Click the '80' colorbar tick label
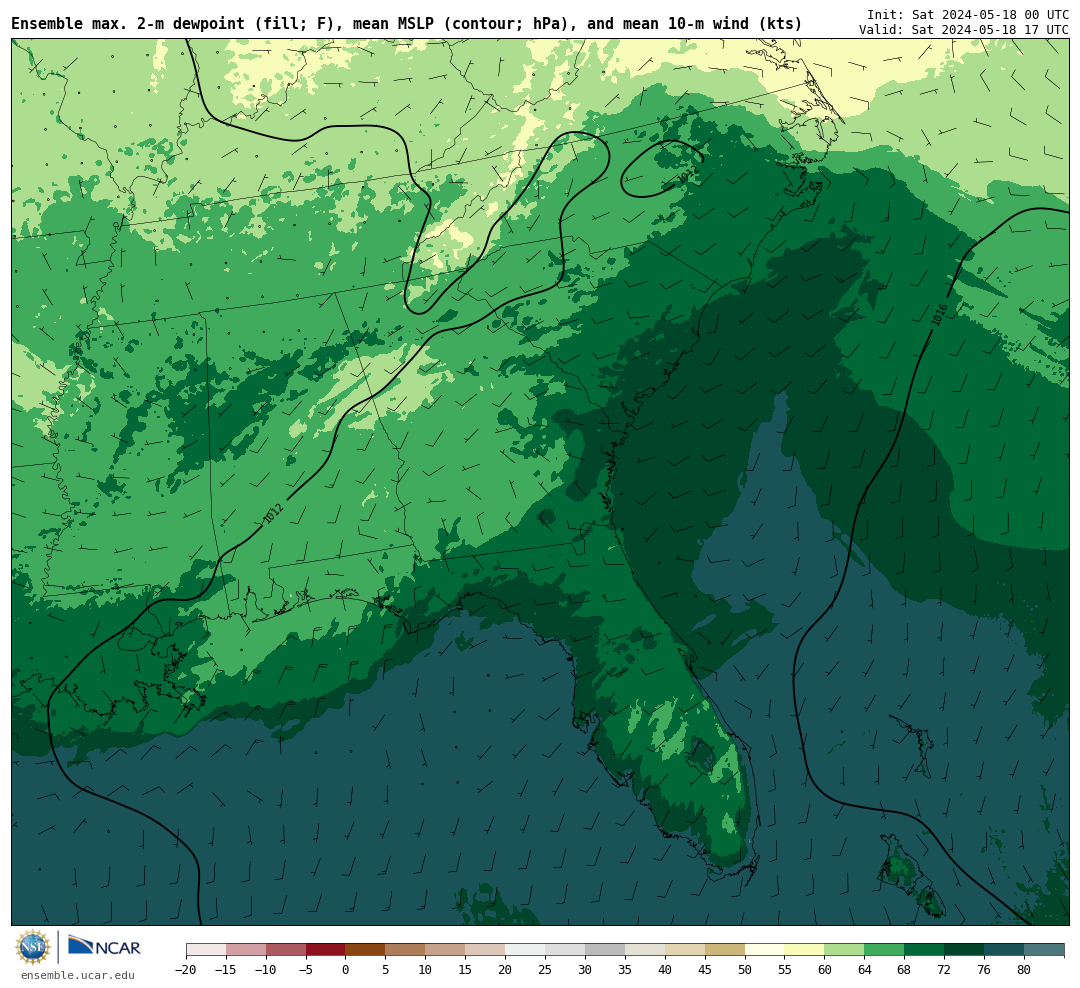This screenshot has height=988, width=1080. (1024, 969)
